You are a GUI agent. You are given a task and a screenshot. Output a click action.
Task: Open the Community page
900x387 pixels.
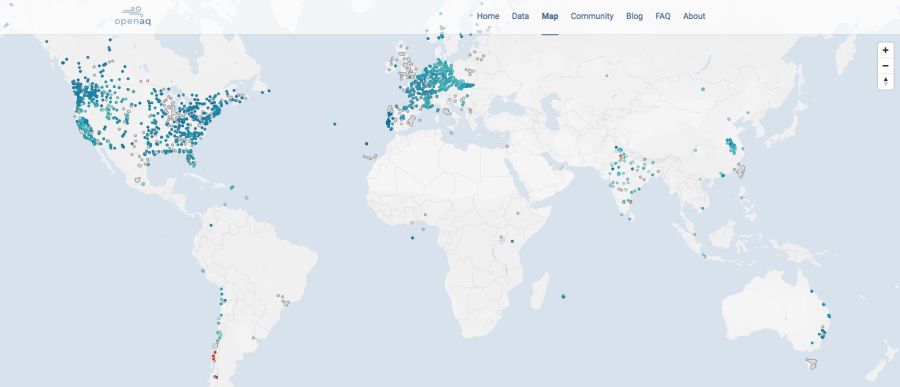pyautogui.click(x=592, y=16)
